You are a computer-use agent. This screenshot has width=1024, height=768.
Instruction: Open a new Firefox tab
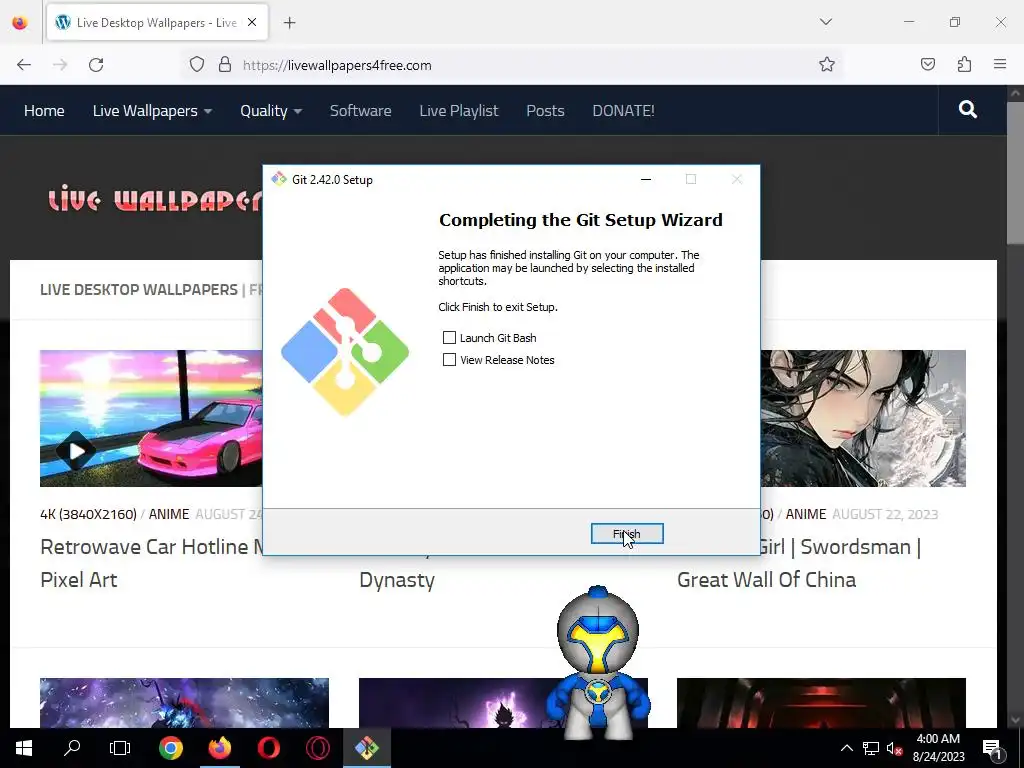[290, 23]
